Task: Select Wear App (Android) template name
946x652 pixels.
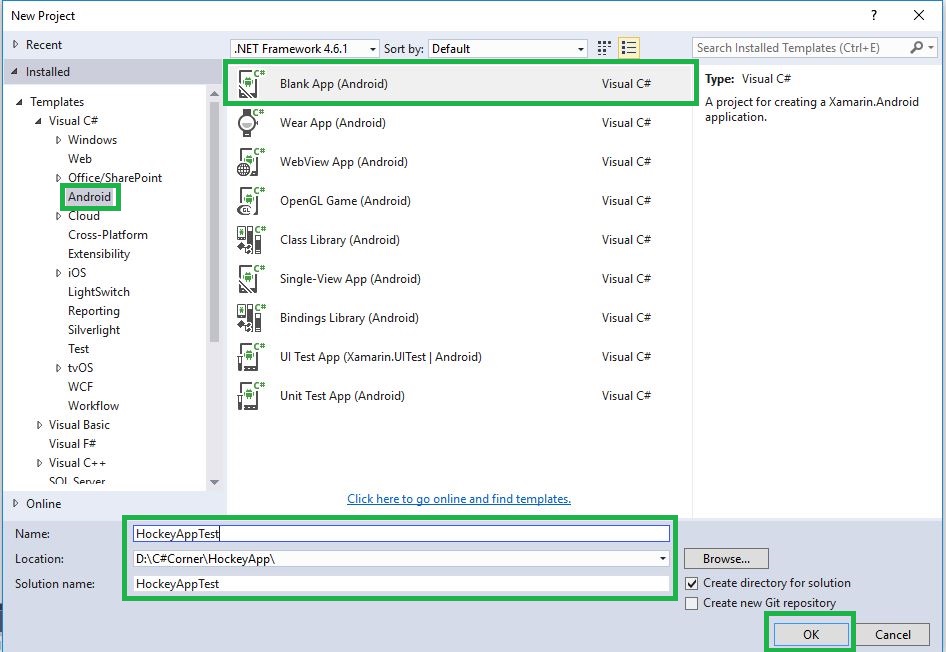Action: (x=332, y=122)
